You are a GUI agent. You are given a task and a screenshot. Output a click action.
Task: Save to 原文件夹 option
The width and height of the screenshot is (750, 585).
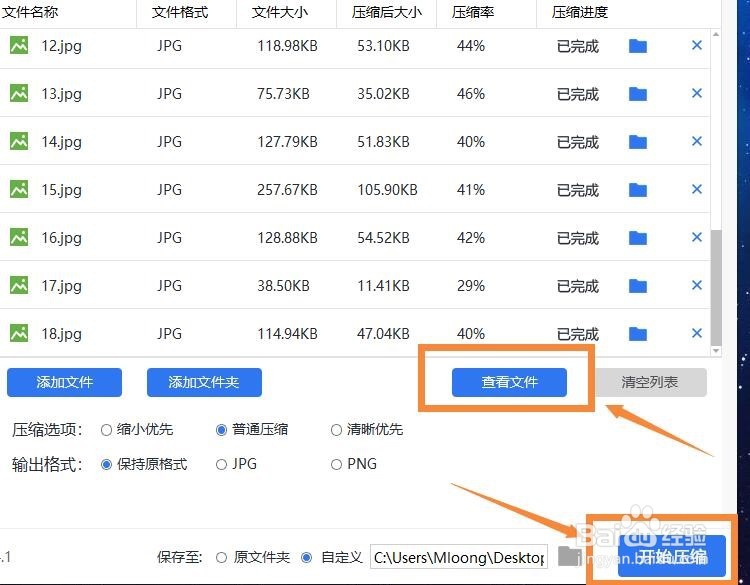253,557
